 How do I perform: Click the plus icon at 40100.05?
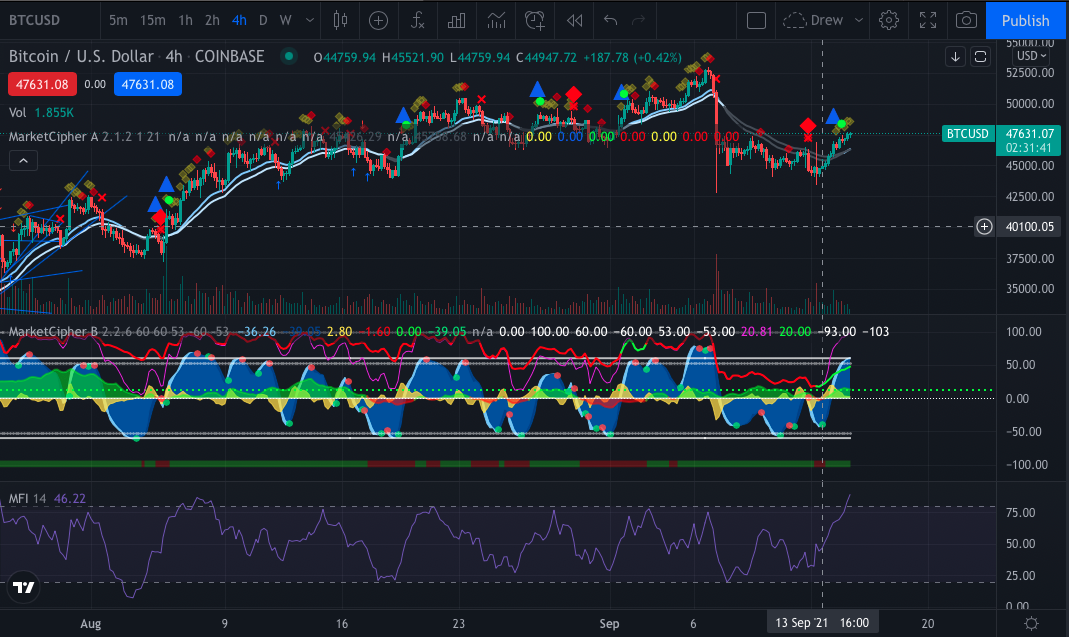tap(984, 226)
